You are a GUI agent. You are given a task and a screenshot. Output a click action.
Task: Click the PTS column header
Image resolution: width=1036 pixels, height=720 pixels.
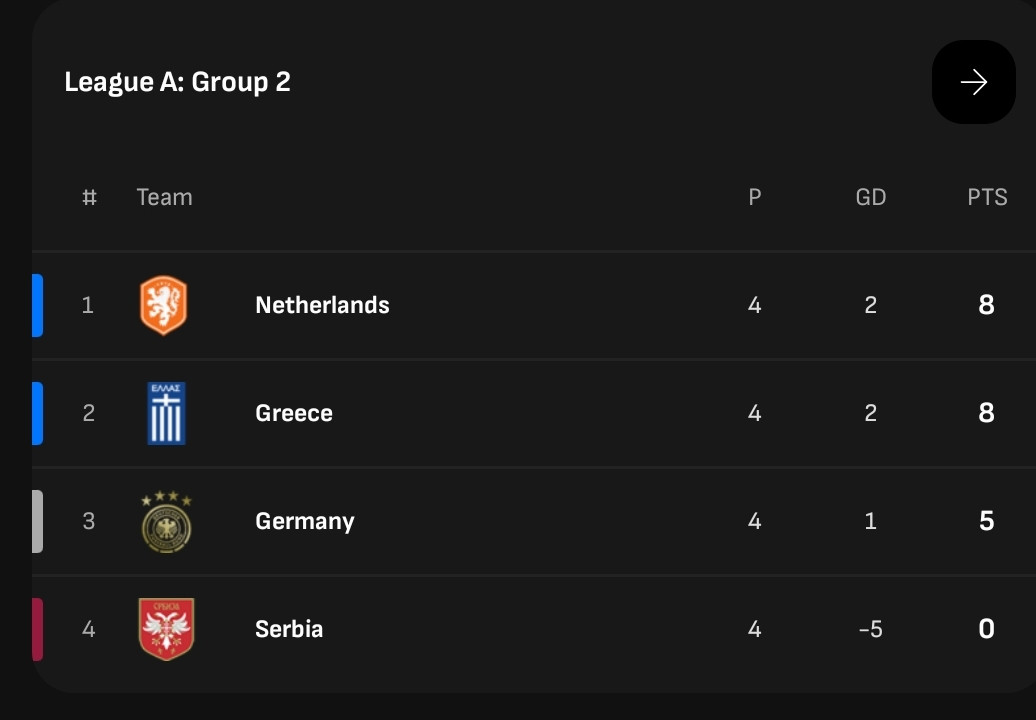point(987,197)
